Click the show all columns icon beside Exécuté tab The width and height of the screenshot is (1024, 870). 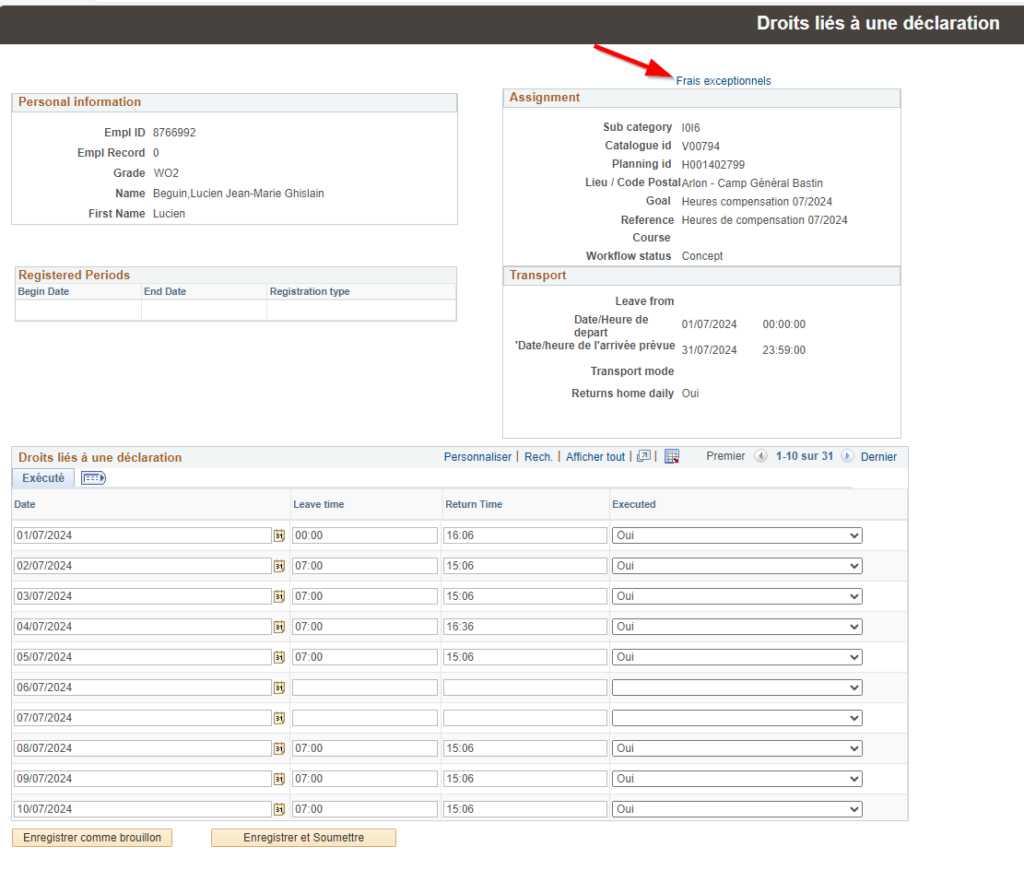[x=93, y=478]
